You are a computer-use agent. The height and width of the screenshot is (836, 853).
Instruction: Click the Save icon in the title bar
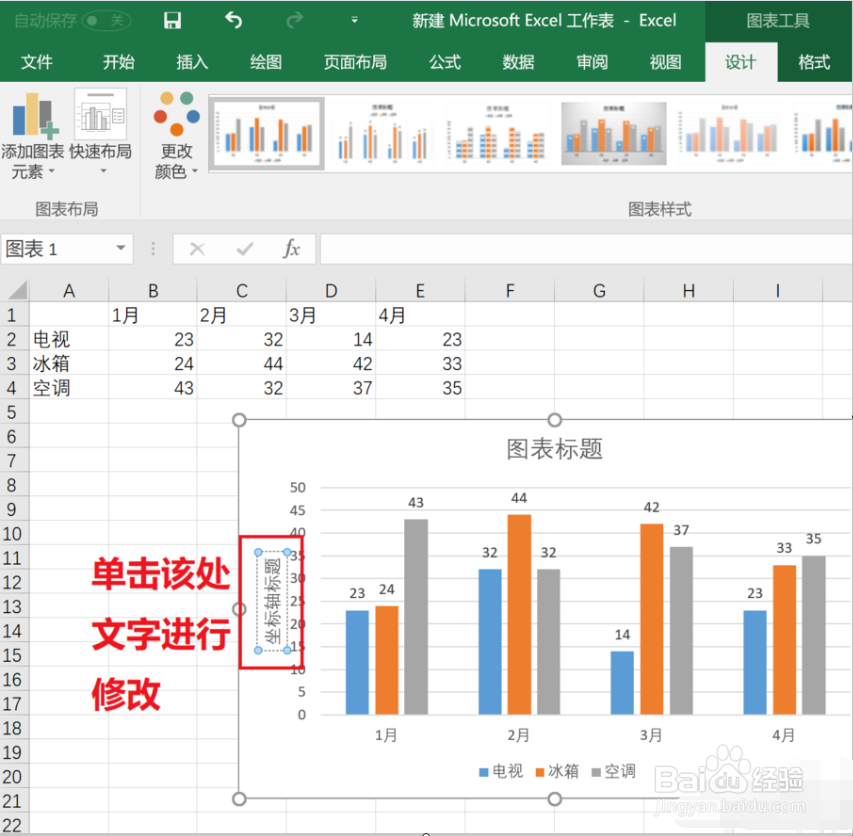point(172,21)
